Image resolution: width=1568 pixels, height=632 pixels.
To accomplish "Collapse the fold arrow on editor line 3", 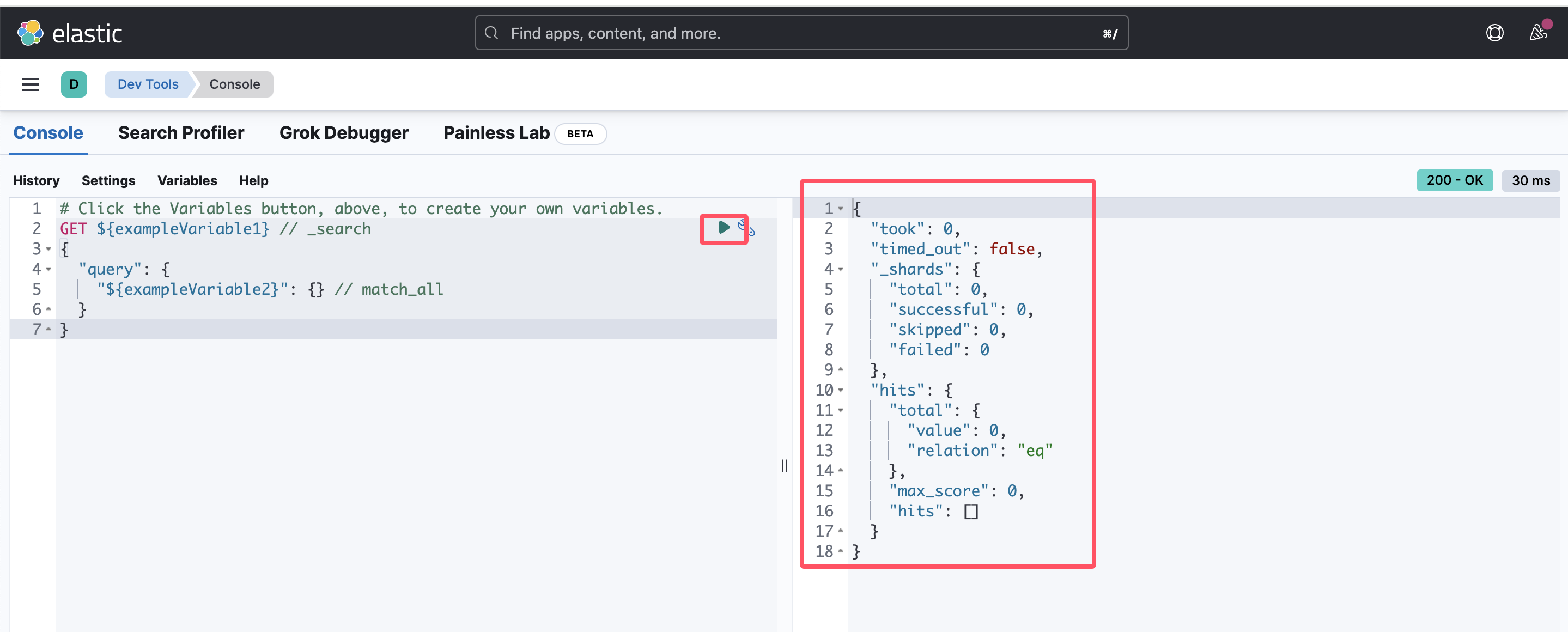I will click(48, 249).
